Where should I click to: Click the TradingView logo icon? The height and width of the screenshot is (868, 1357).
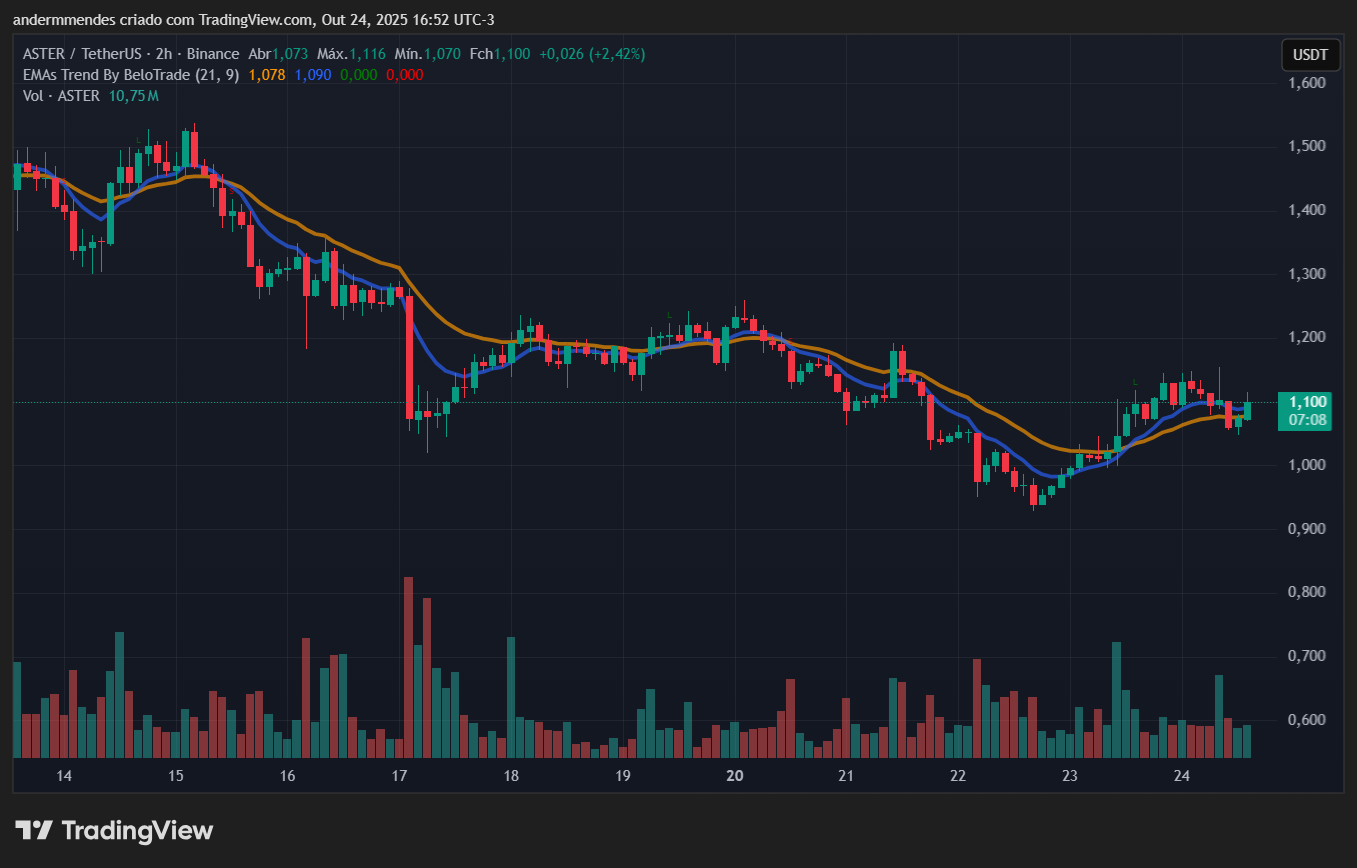[34, 830]
